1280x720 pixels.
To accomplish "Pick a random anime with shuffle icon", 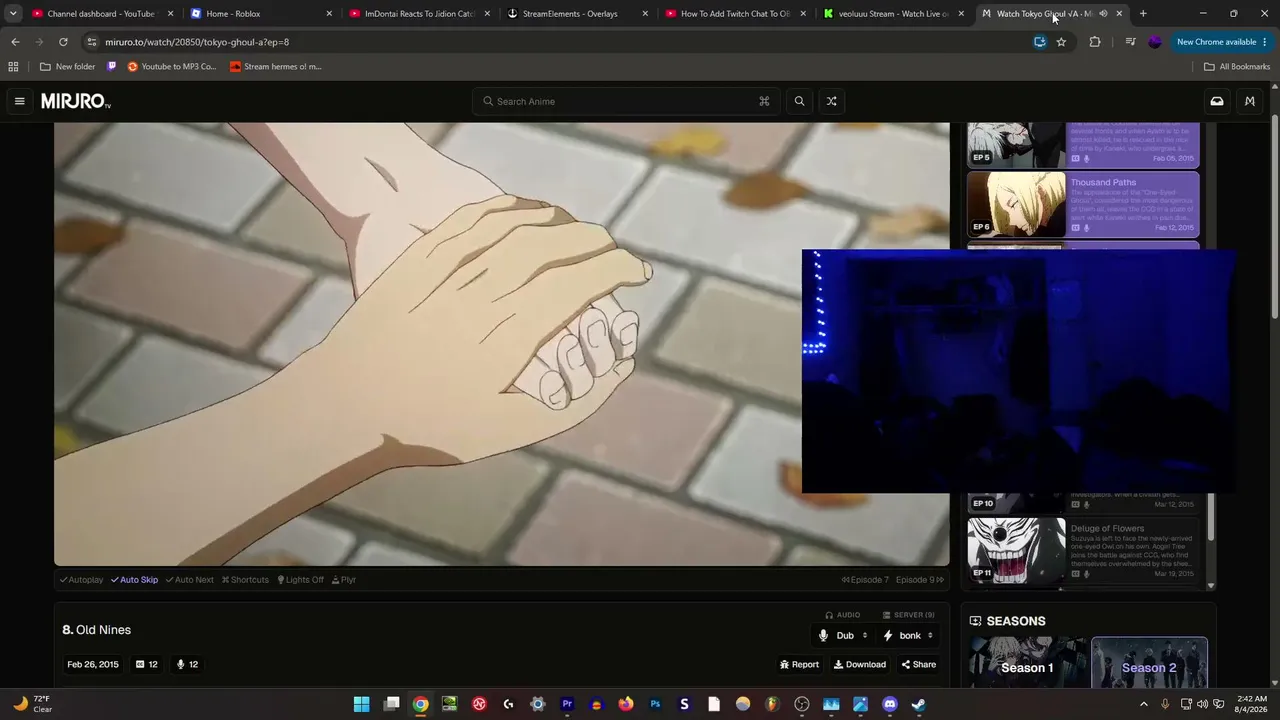I will [x=831, y=101].
